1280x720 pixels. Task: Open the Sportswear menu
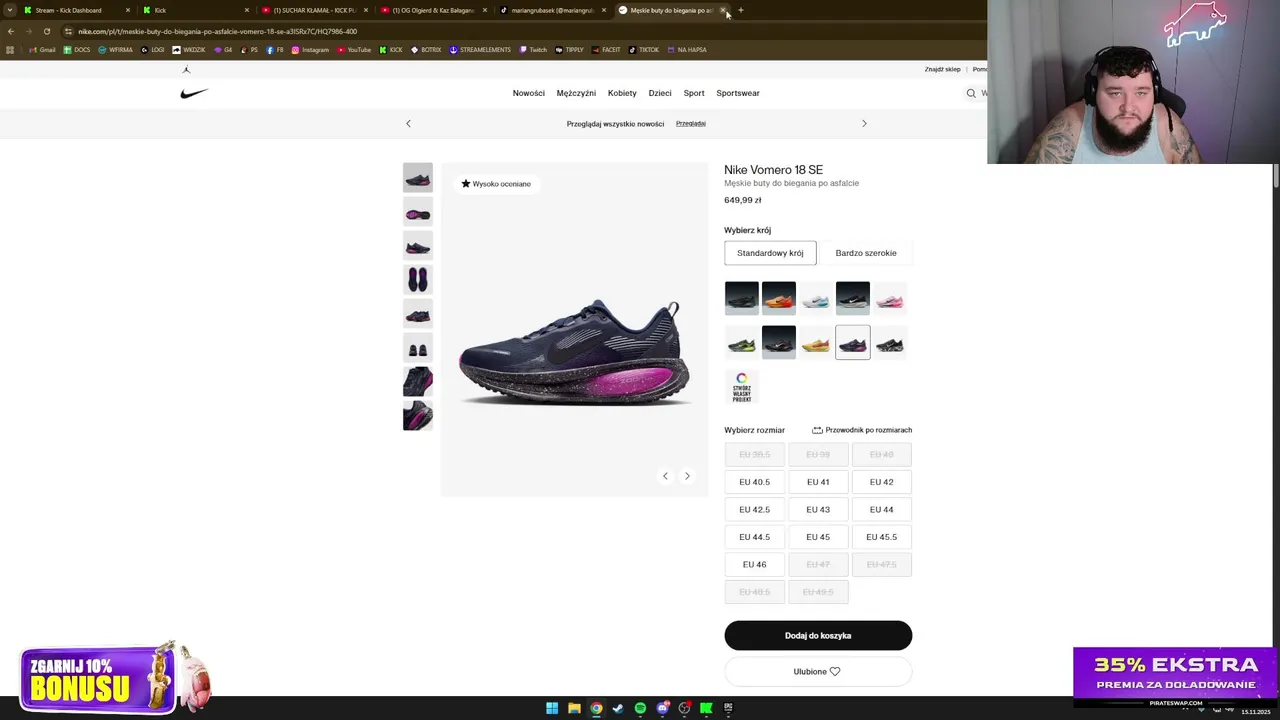[x=738, y=93]
